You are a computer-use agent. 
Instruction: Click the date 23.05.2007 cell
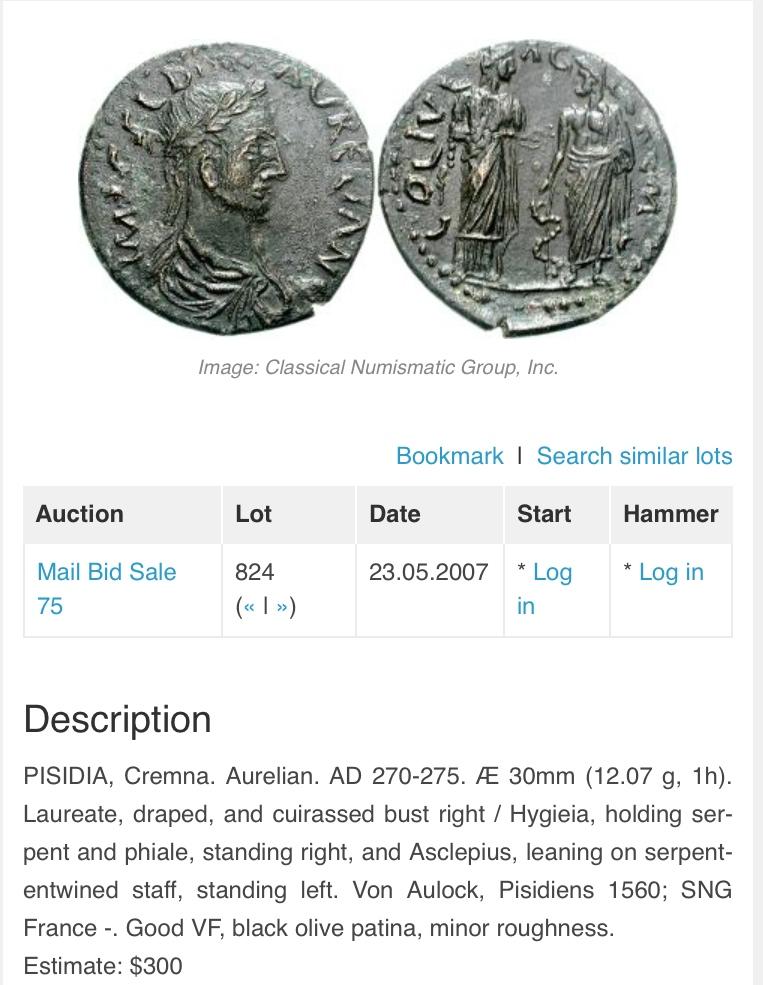click(428, 572)
